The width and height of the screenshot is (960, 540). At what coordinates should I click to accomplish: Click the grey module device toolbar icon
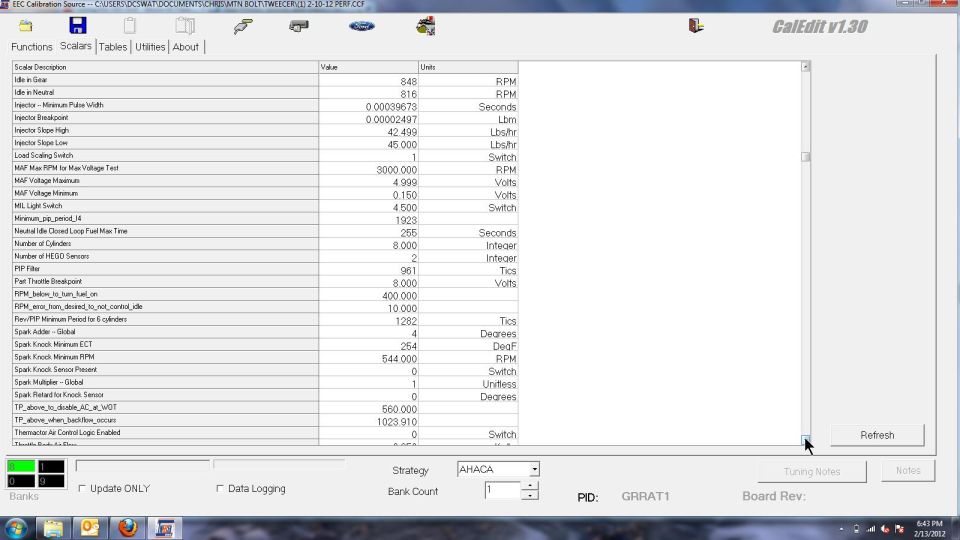(299, 26)
